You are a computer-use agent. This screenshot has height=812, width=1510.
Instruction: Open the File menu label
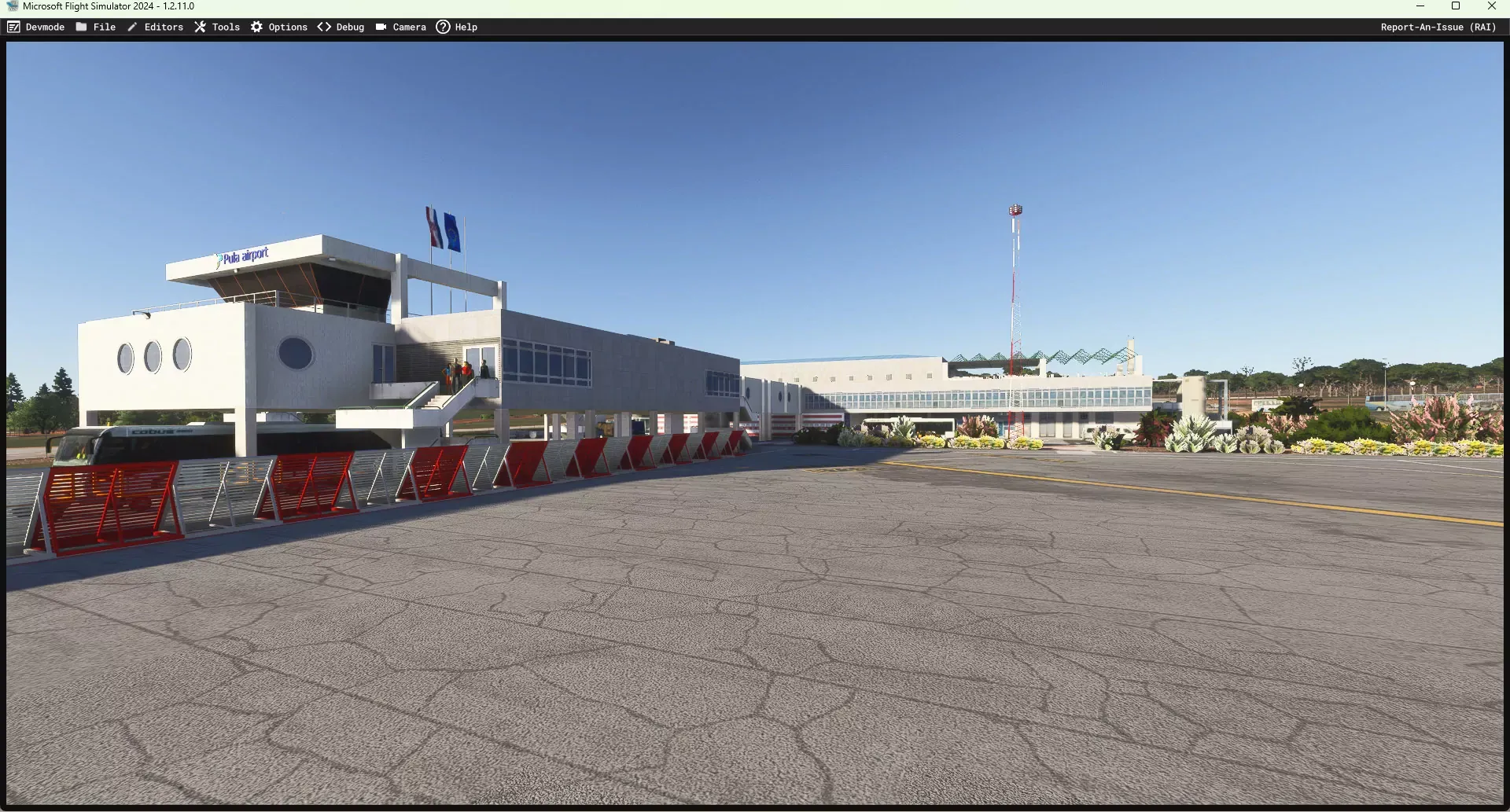105,27
